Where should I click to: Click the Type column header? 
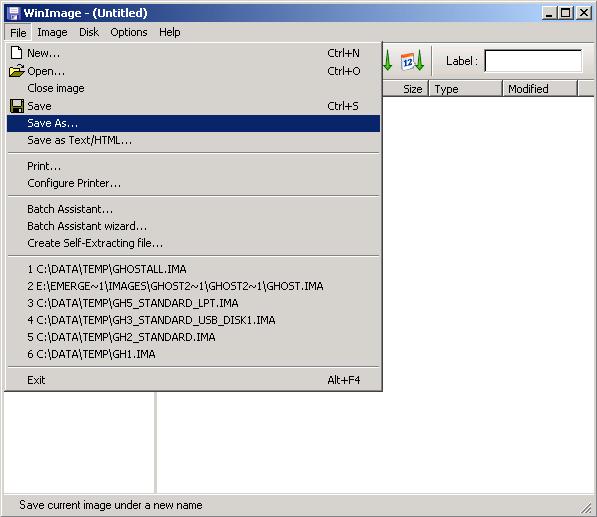click(466, 89)
